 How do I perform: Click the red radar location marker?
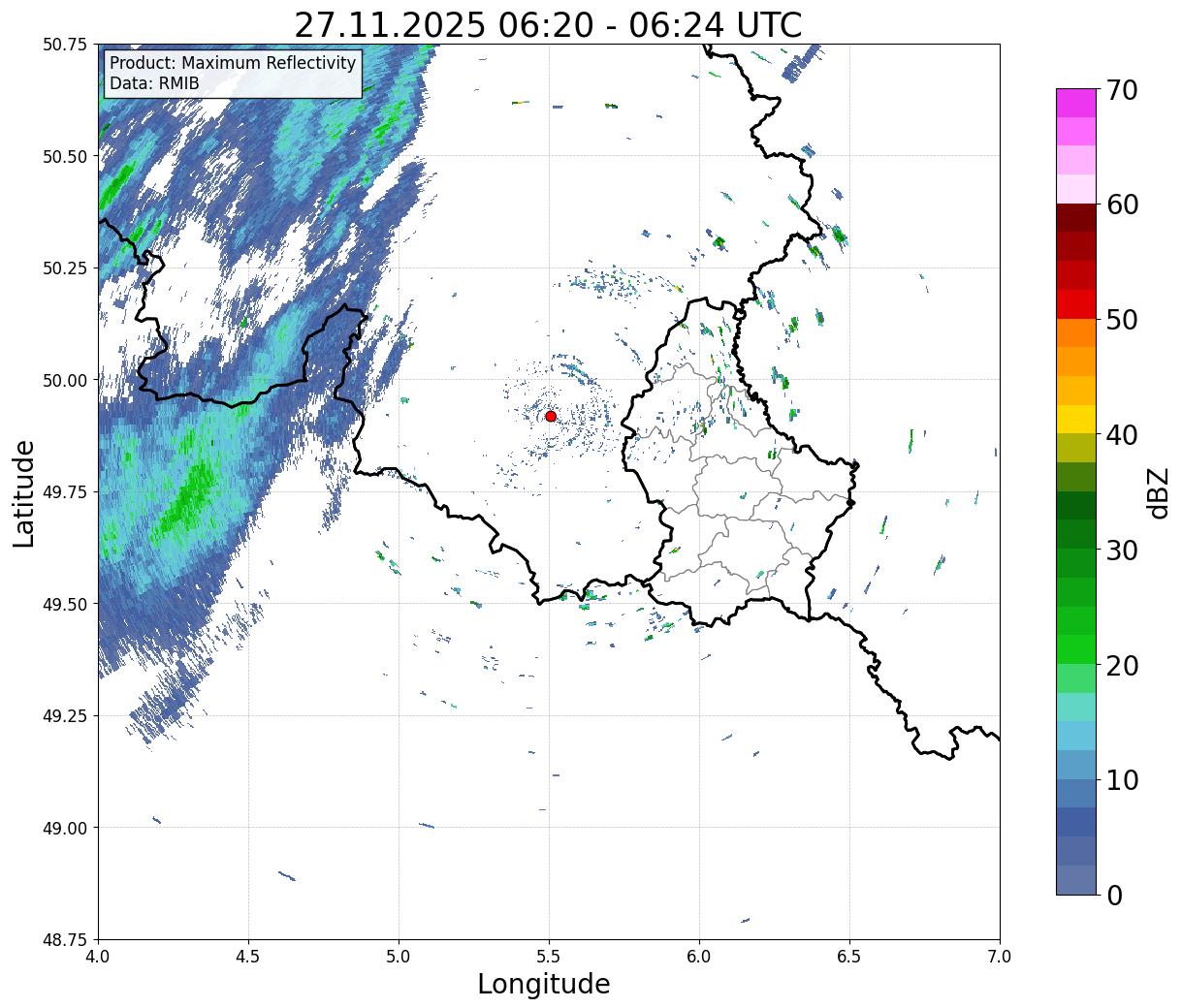(550, 416)
